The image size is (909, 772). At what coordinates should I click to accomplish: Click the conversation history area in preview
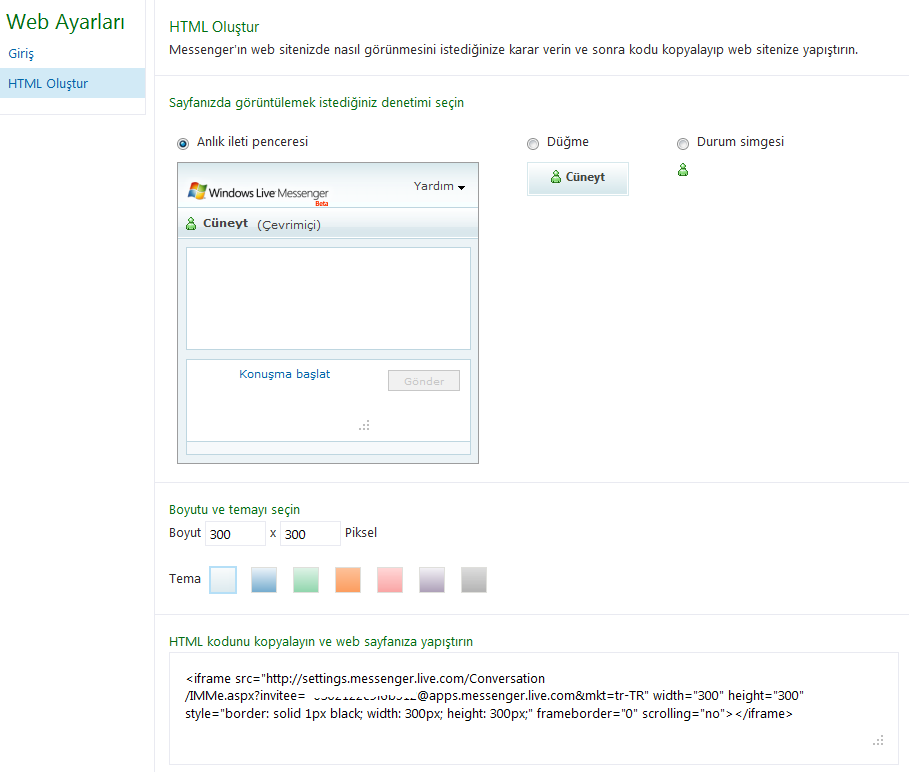tap(328, 298)
